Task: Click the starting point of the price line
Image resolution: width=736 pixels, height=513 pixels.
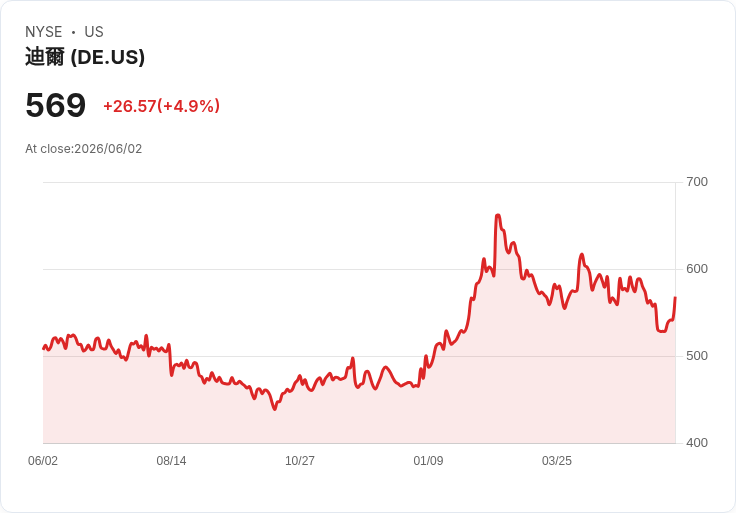Action: click(43, 349)
